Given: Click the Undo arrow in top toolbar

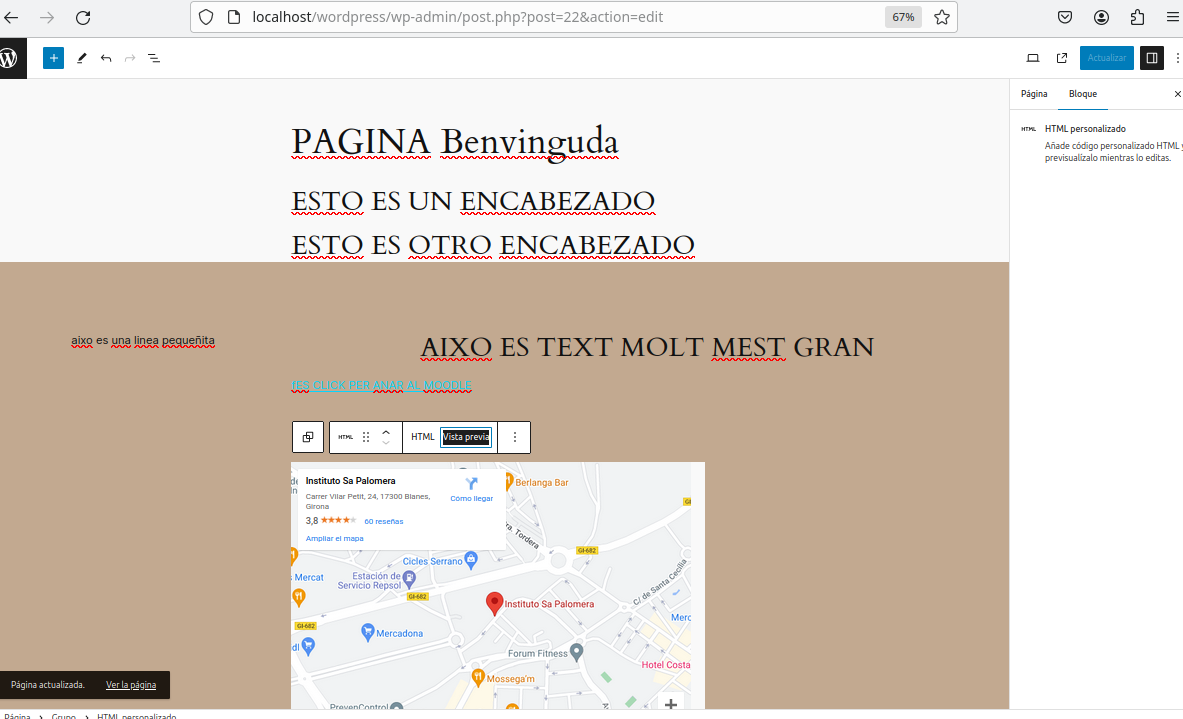Looking at the screenshot, I should [x=106, y=58].
